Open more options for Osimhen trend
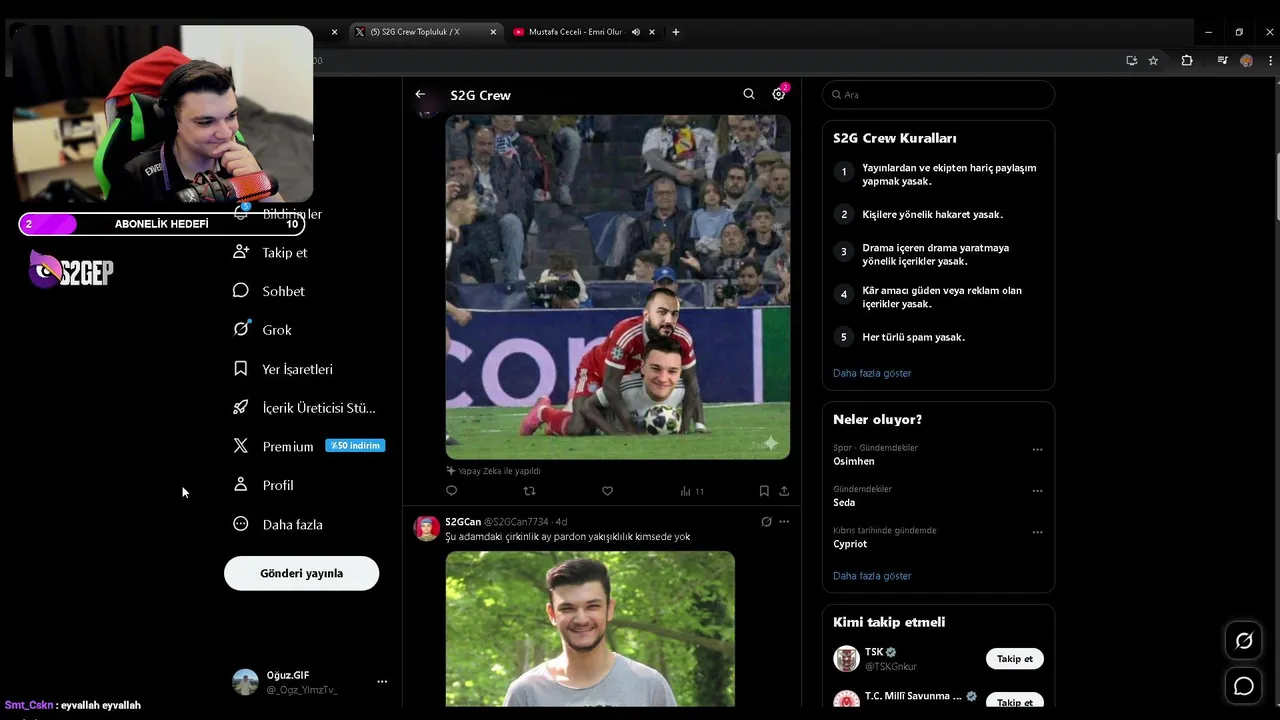This screenshot has height=720, width=1280. coord(1037,449)
